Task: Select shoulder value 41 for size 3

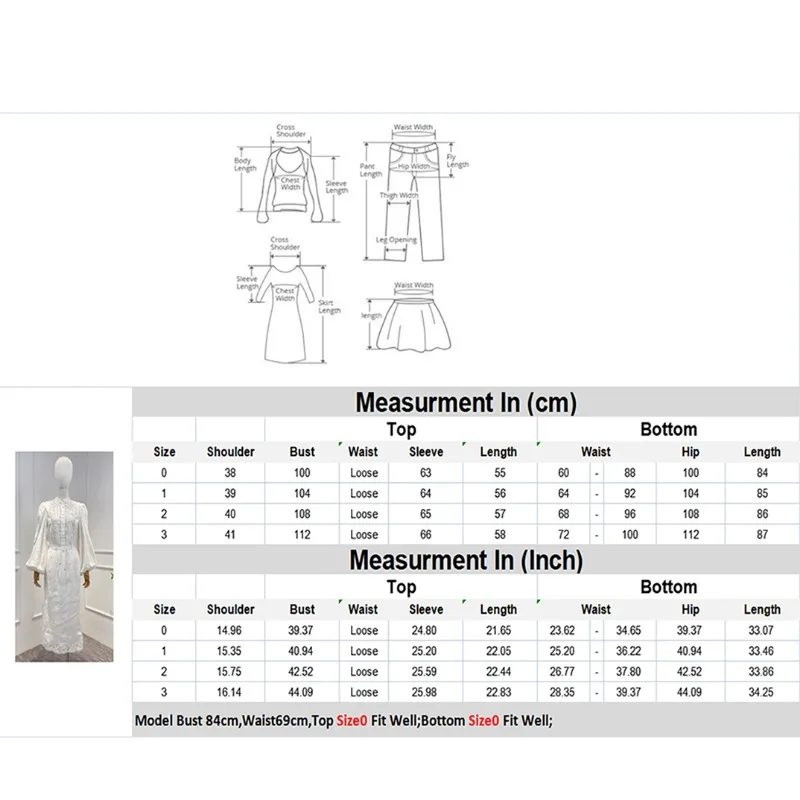Action: [230, 535]
